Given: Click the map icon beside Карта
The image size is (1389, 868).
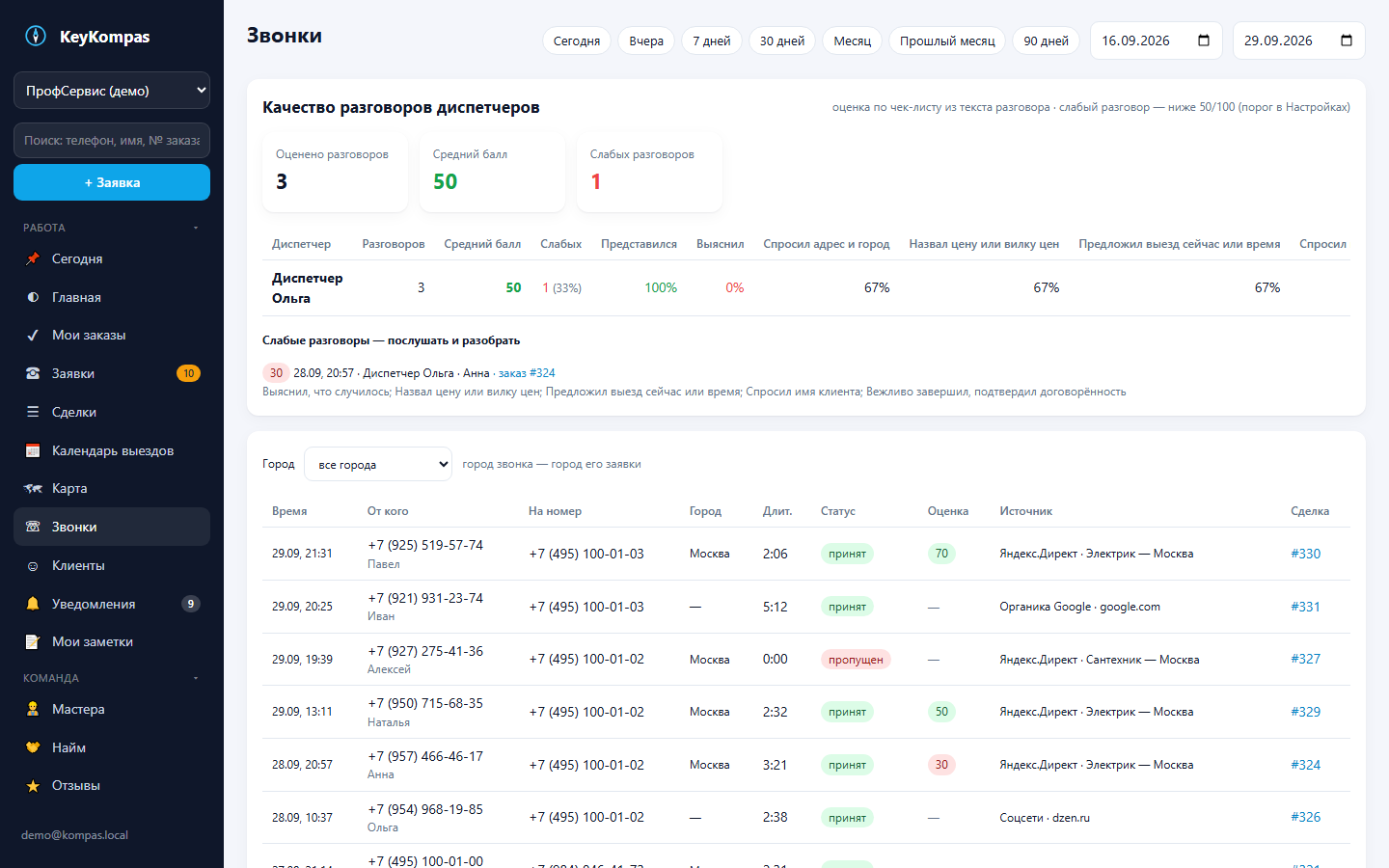Looking at the screenshot, I should pos(33,488).
